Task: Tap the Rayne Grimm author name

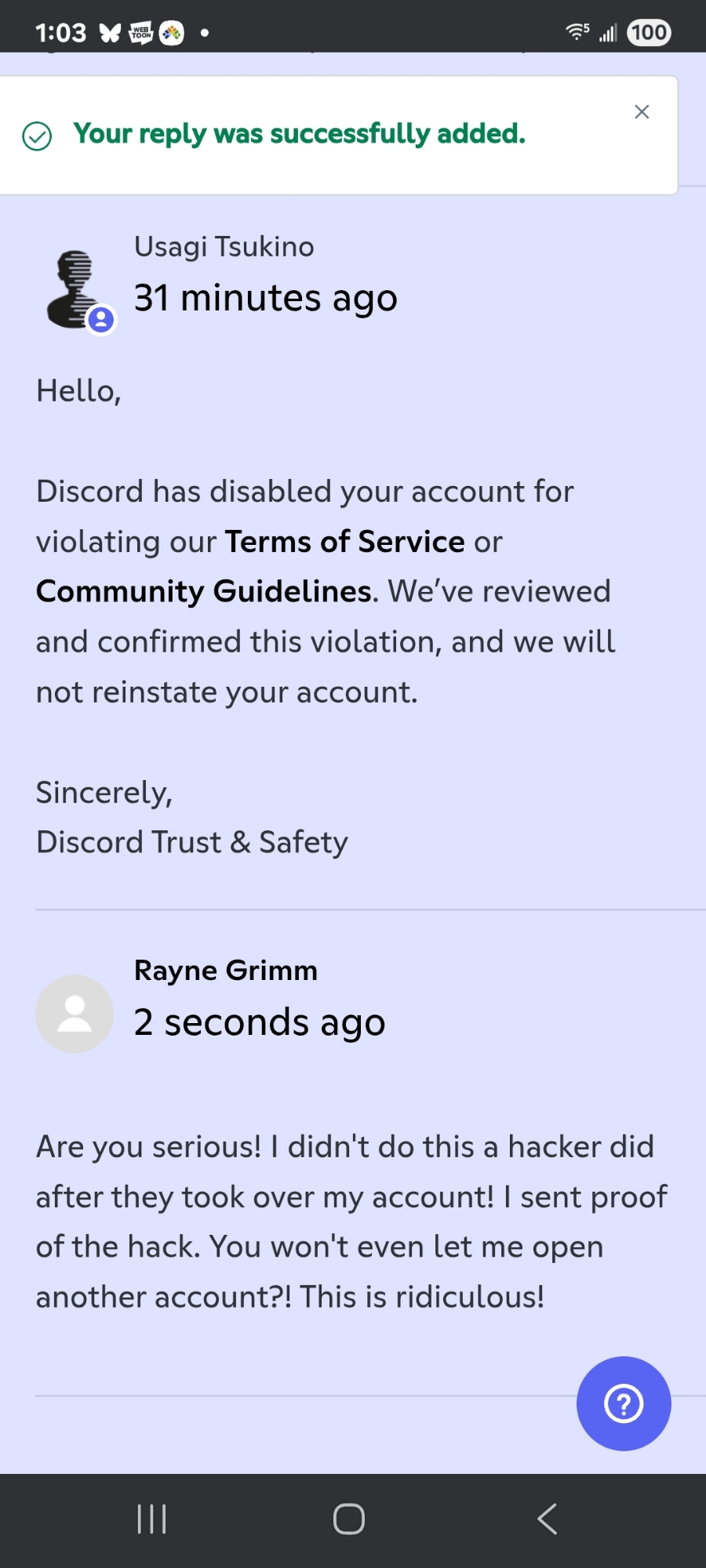Action: (x=226, y=971)
